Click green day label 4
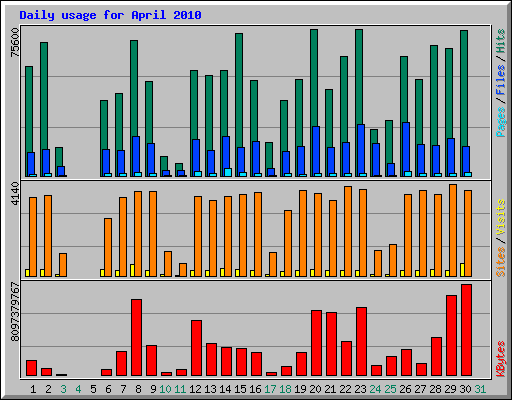Image resolution: width=512 pixels, height=400 pixels. pyautogui.click(x=78, y=389)
